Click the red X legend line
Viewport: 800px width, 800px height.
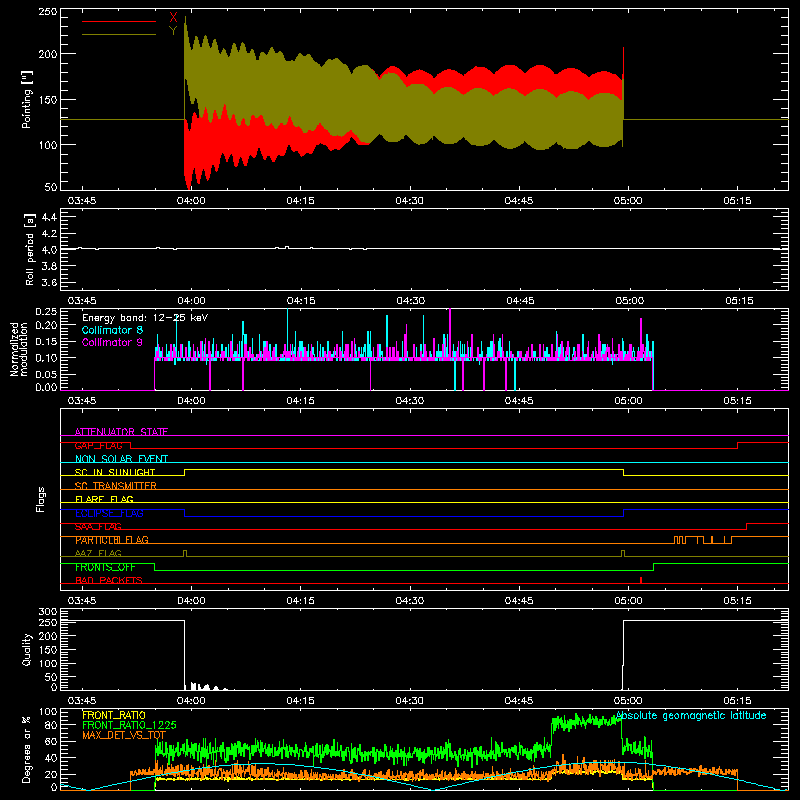pos(119,21)
